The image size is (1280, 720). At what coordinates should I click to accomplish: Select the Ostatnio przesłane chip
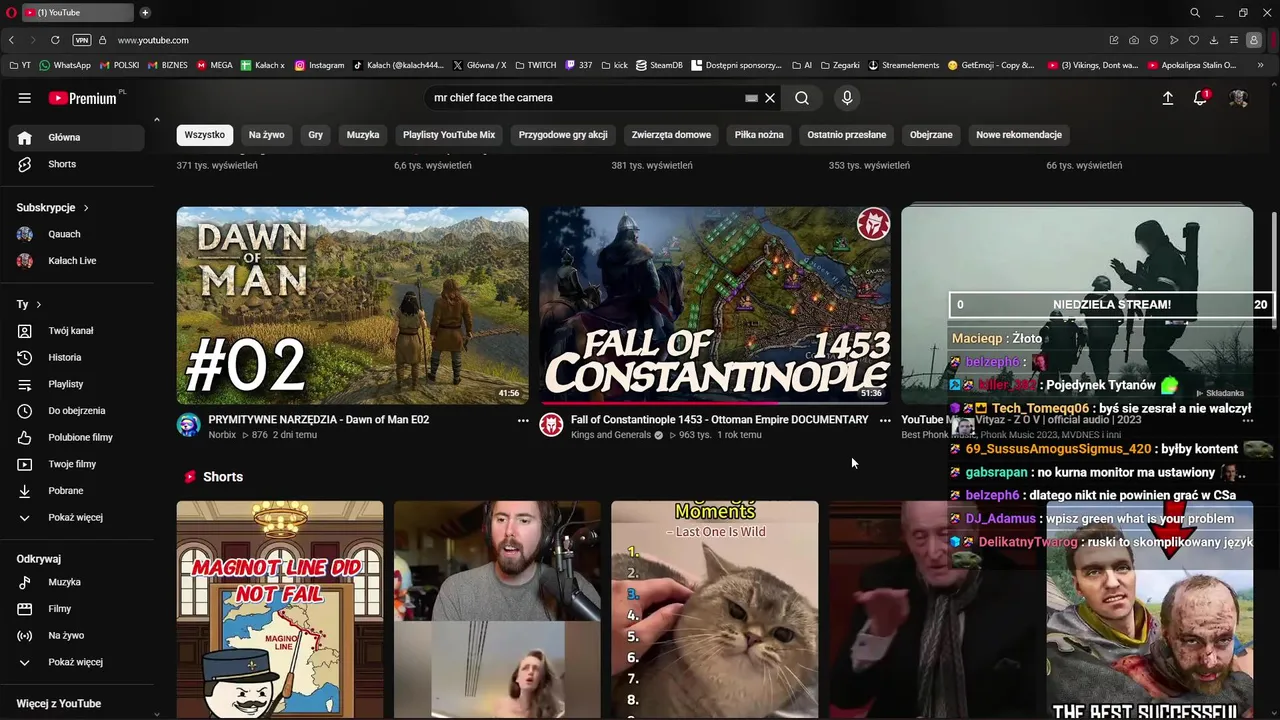pos(847,135)
